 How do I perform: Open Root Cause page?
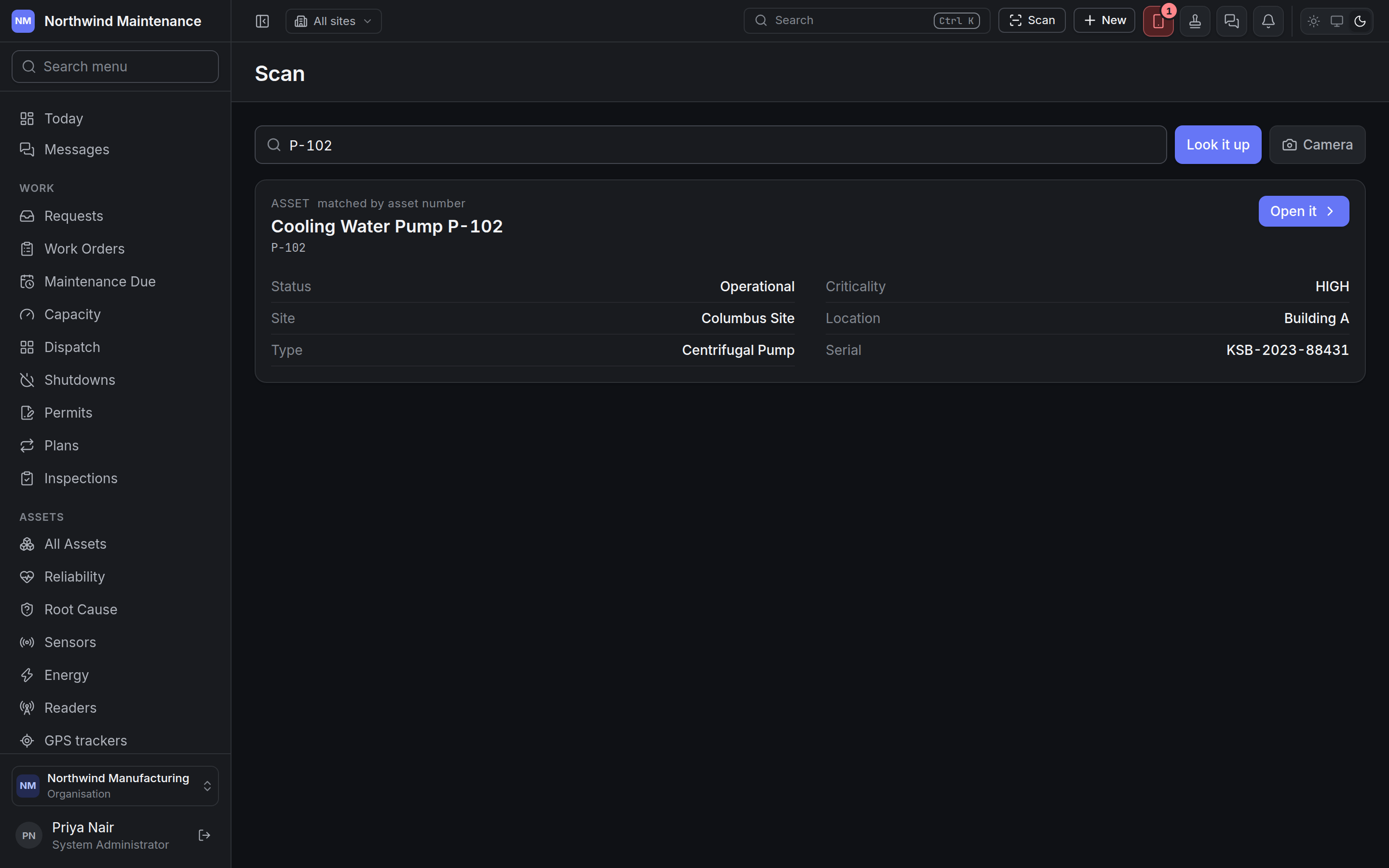[x=115, y=609]
